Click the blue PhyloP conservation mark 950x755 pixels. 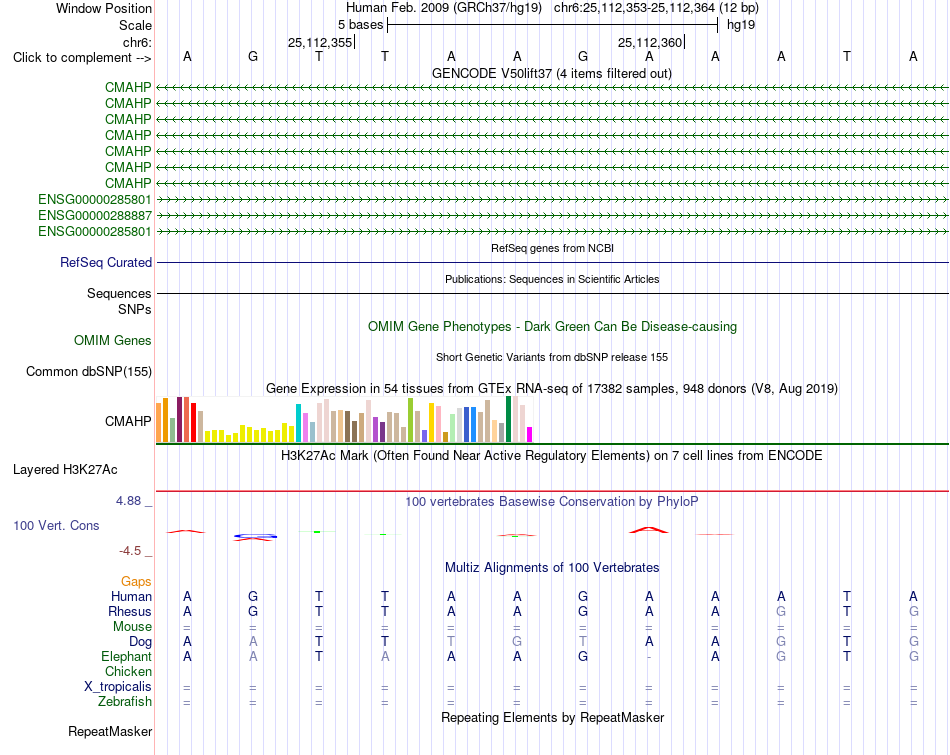pos(256,536)
